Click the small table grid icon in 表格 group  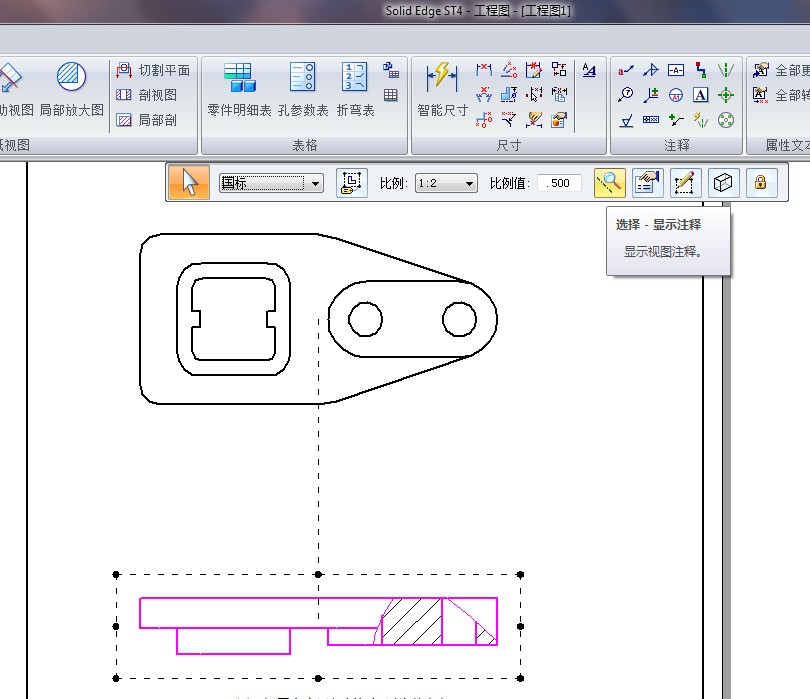pos(391,95)
